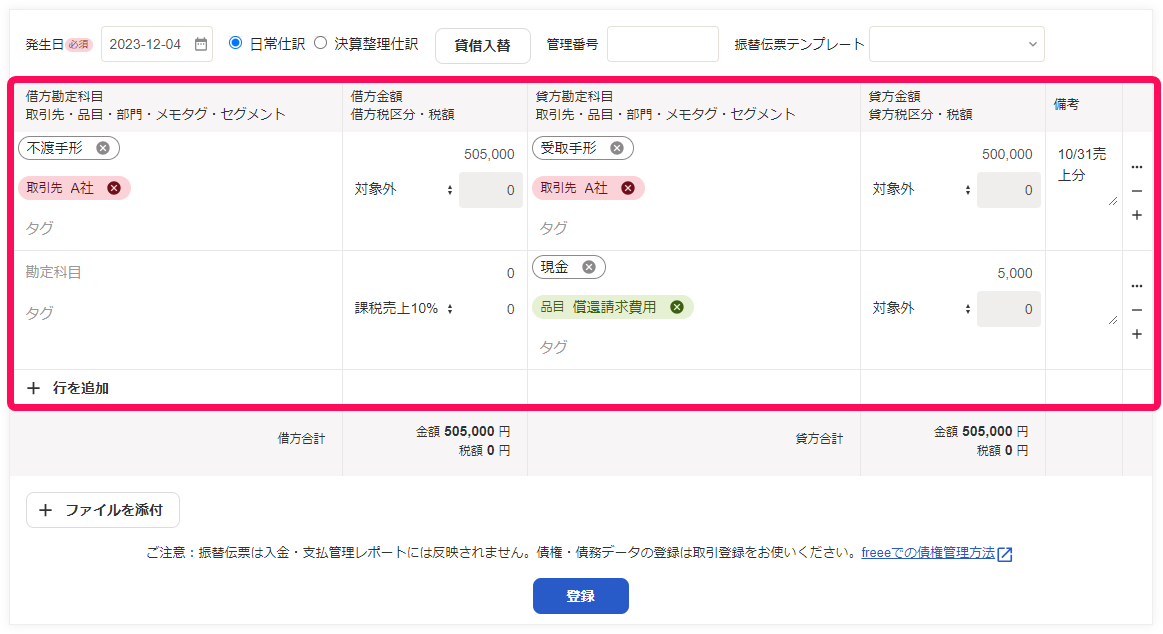Screen dimensions: 1163x634
Task: Click the debit tax amount field in first row
Action: pos(491,190)
